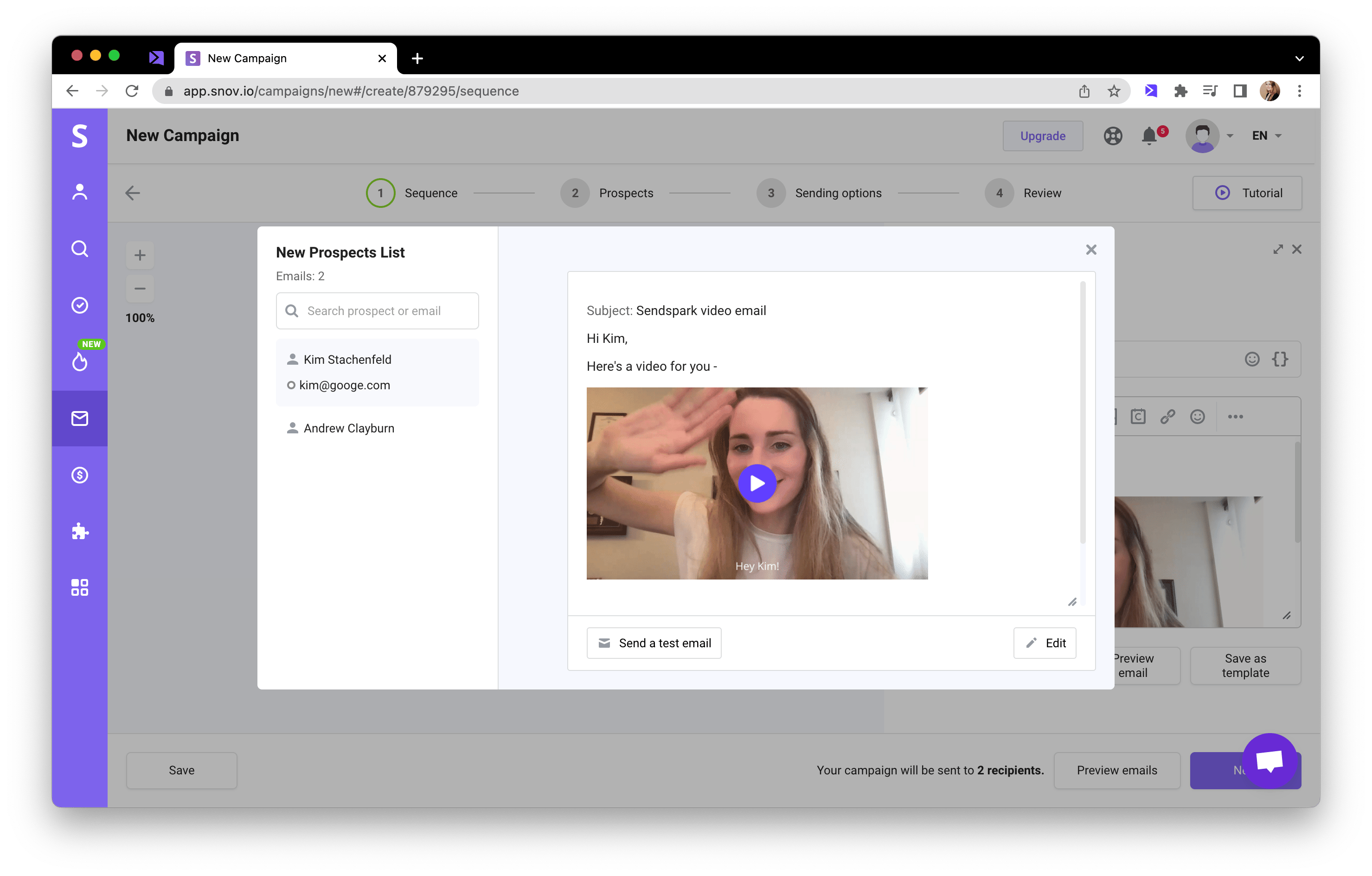Select prospect Andrew Clayburn

click(348, 427)
